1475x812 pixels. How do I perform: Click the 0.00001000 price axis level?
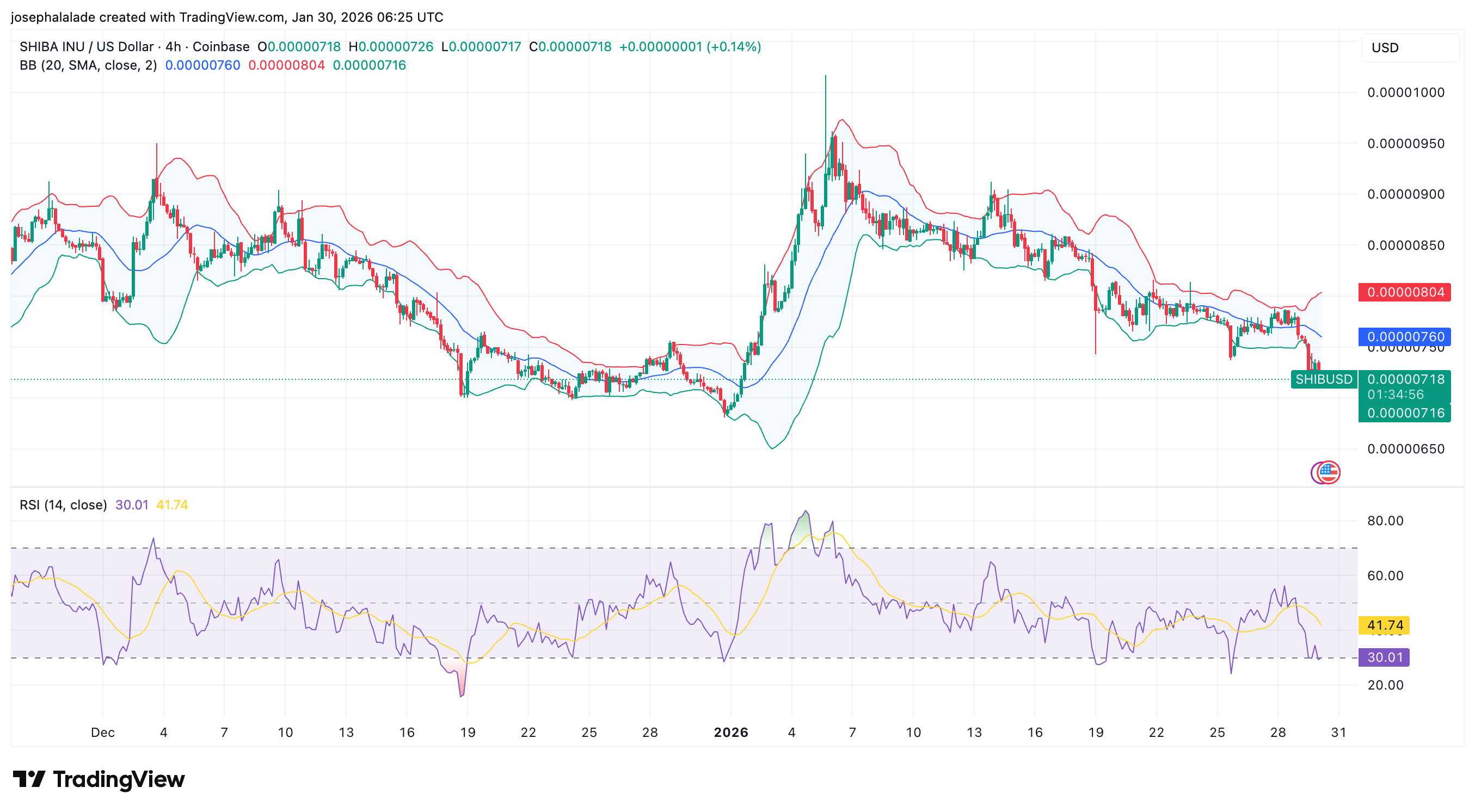click(x=1406, y=92)
